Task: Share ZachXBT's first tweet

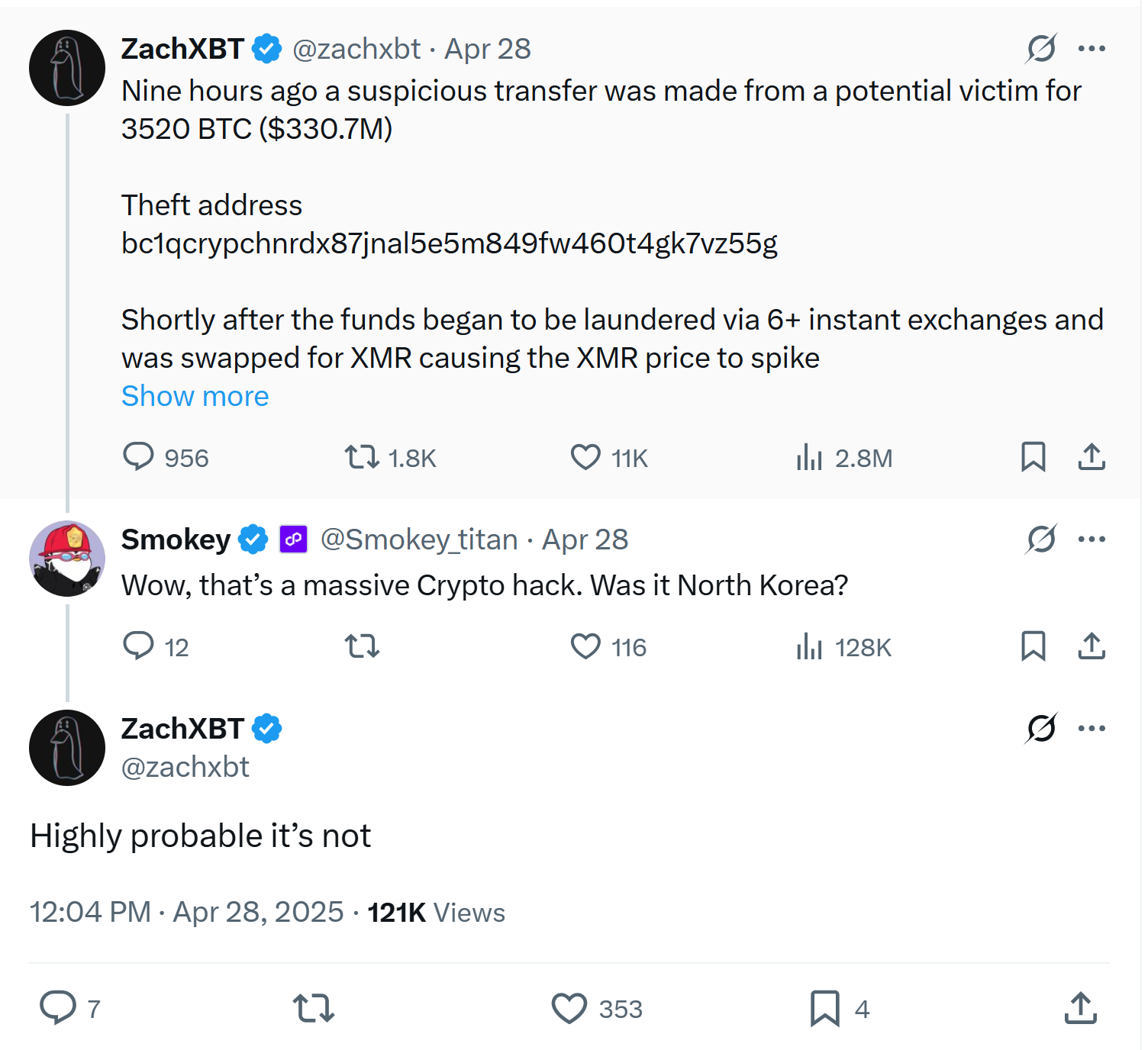Action: (x=1092, y=457)
